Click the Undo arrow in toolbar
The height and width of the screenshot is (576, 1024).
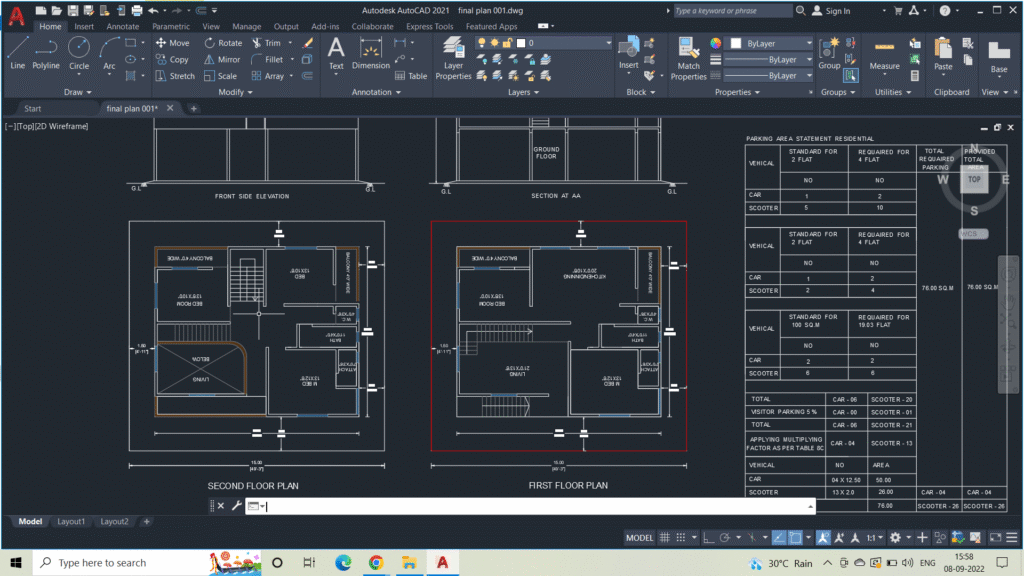pos(153,10)
